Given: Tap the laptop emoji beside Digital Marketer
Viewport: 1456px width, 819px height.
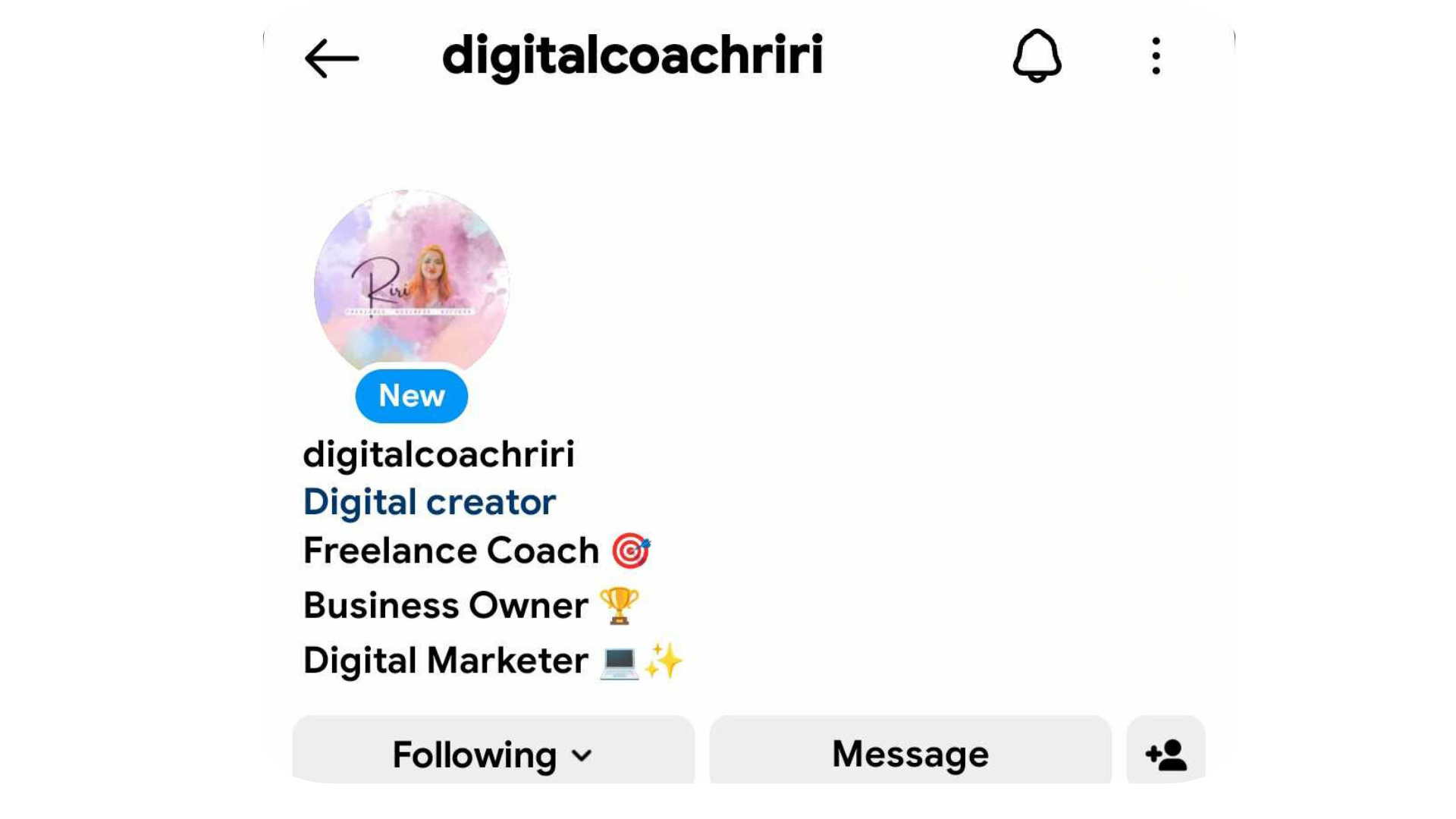Looking at the screenshot, I should (x=619, y=661).
